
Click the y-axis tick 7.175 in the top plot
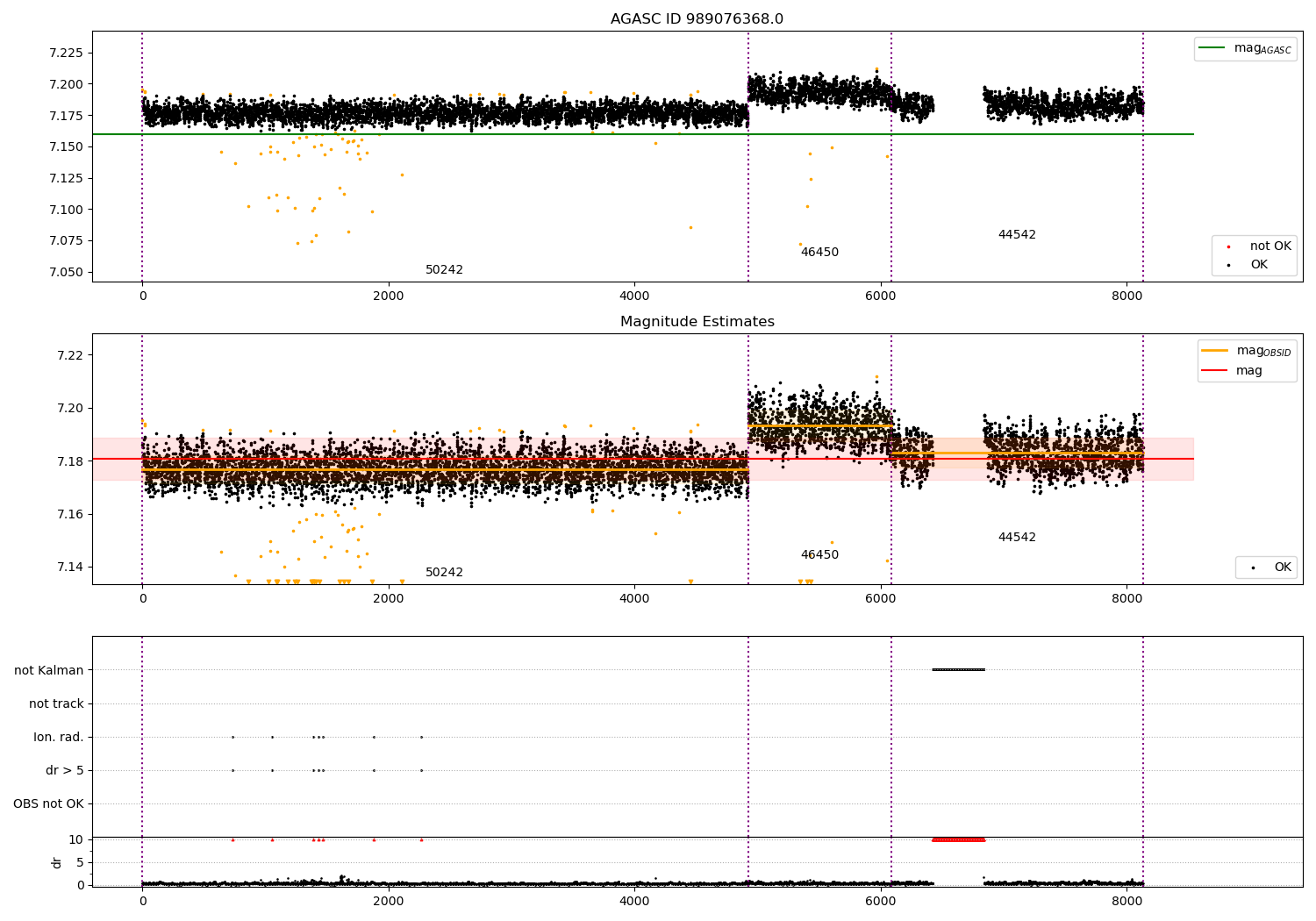click(x=67, y=116)
